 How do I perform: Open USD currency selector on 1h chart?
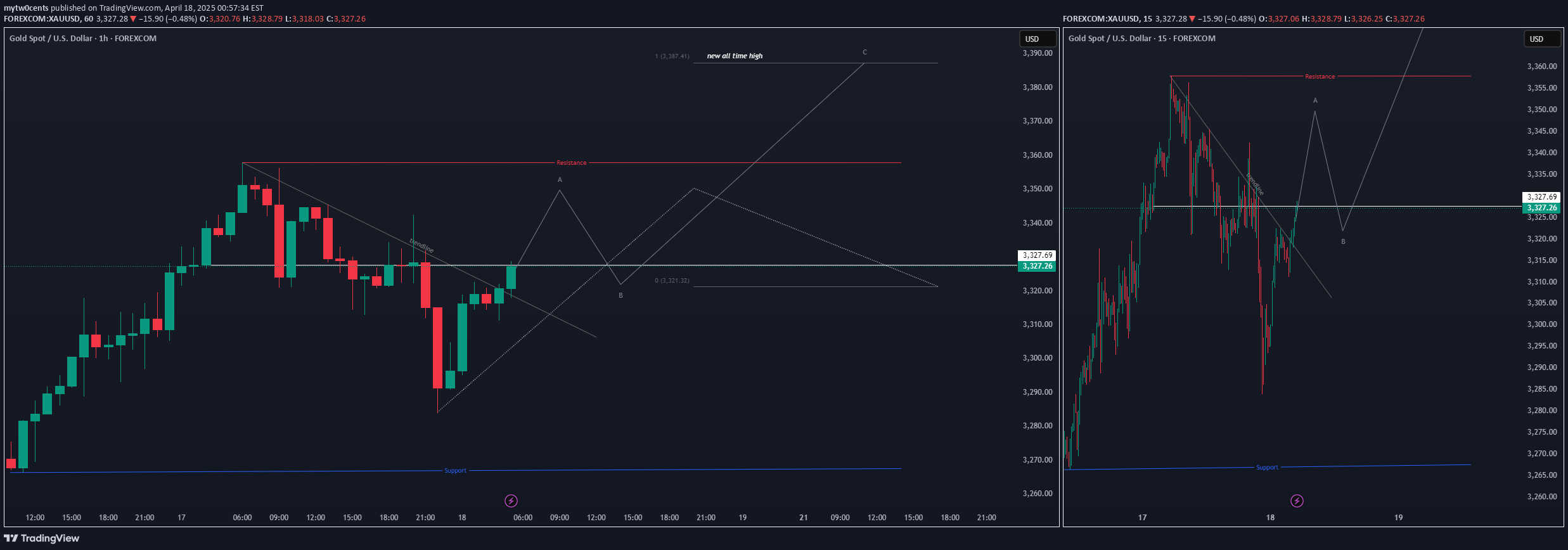[x=1037, y=39]
